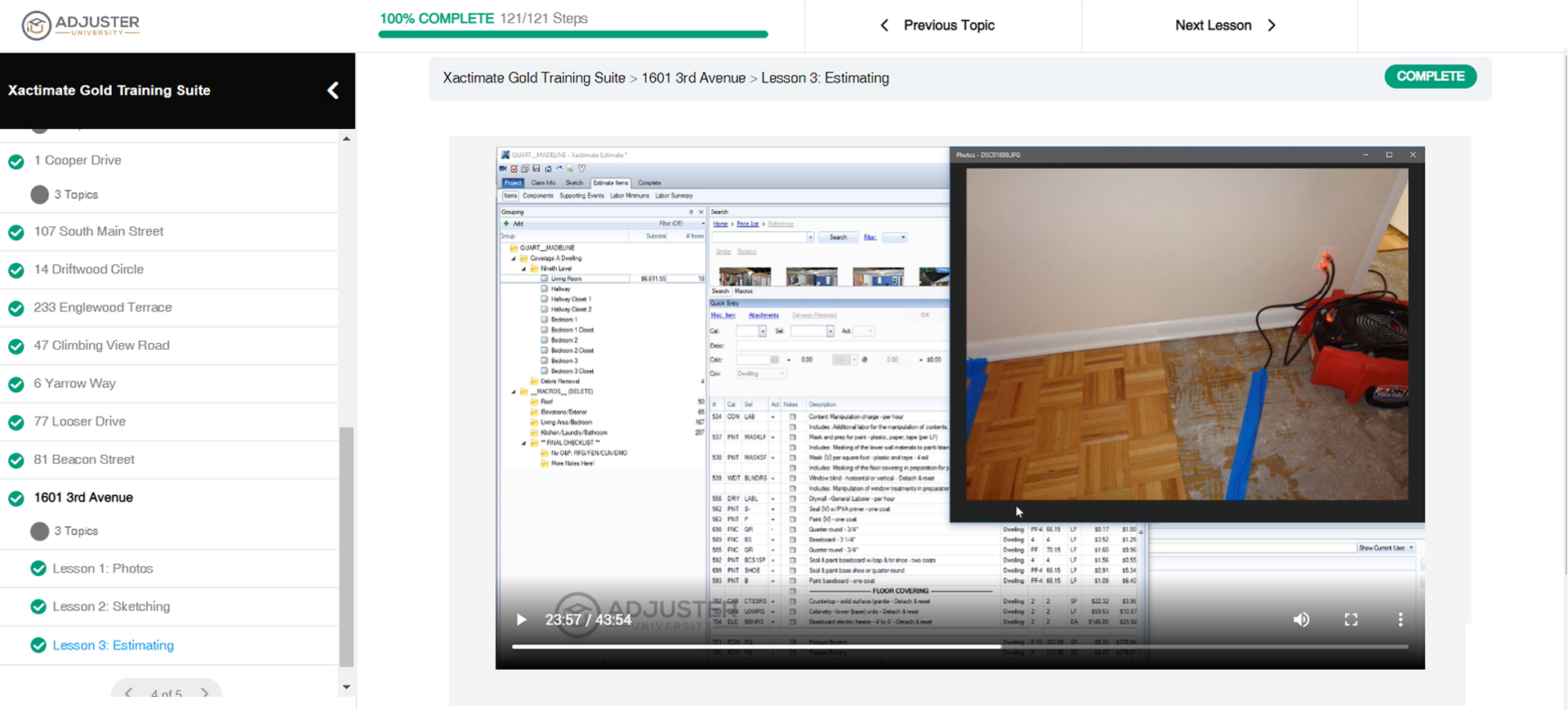Play the lesson video

[521, 620]
